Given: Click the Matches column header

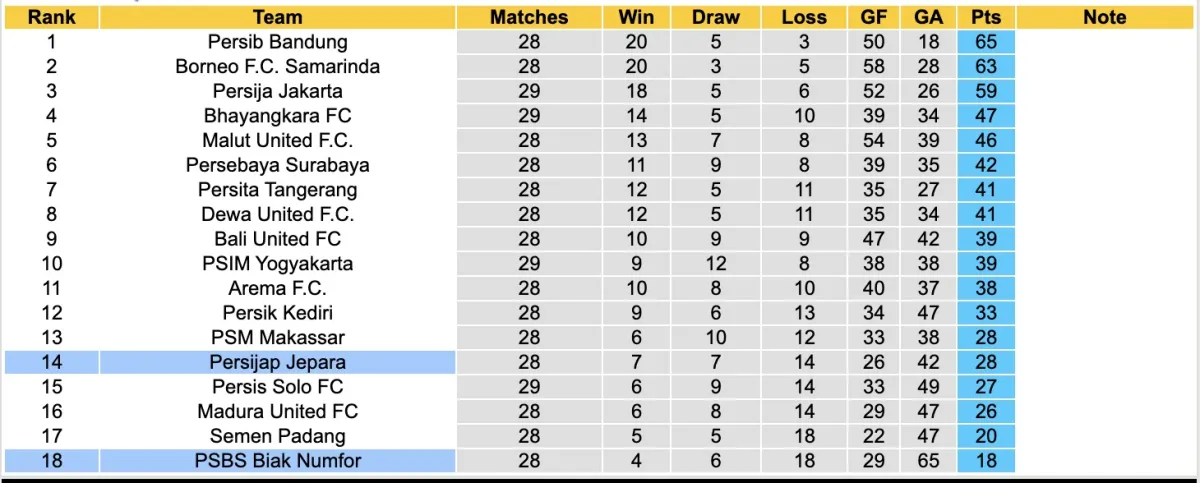Looking at the screenshot, I should click(x=529, y=17).
